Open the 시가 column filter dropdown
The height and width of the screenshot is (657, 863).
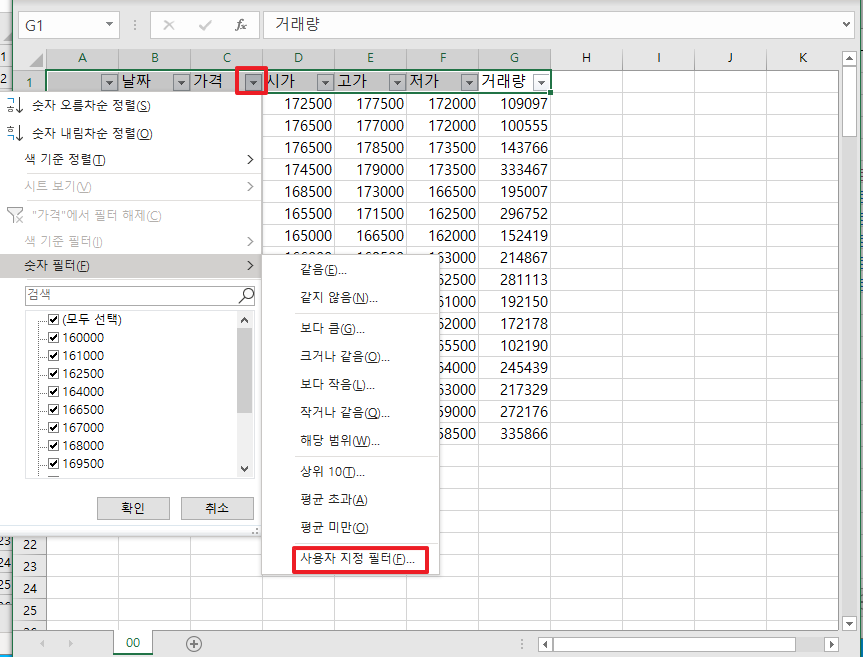pos(325,83)
